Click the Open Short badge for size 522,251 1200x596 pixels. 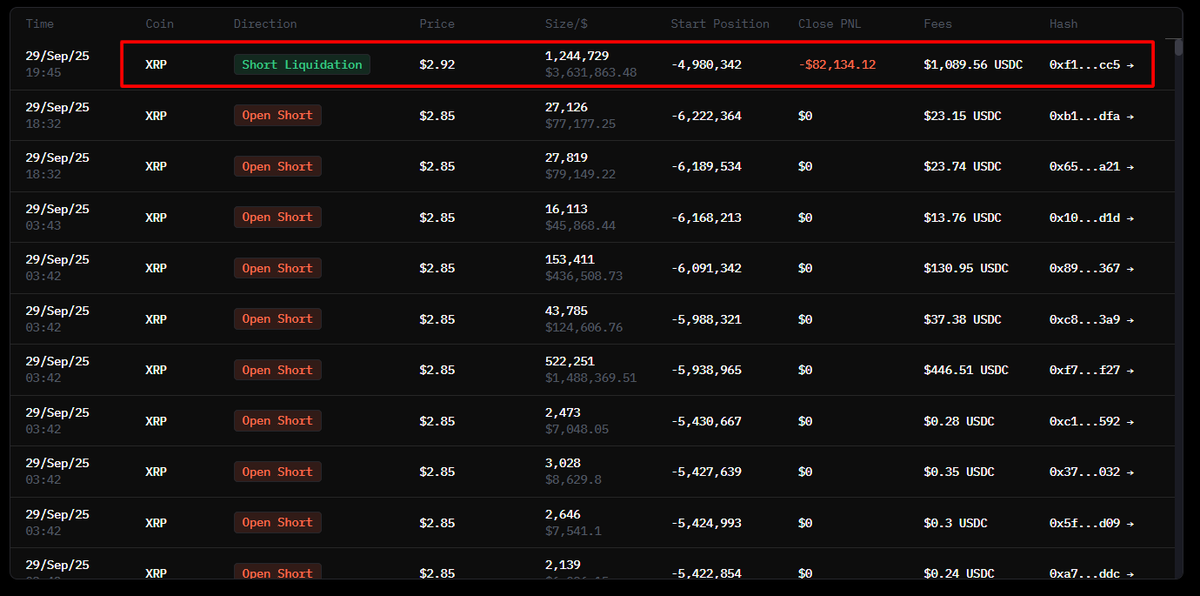tap(277, 371)
